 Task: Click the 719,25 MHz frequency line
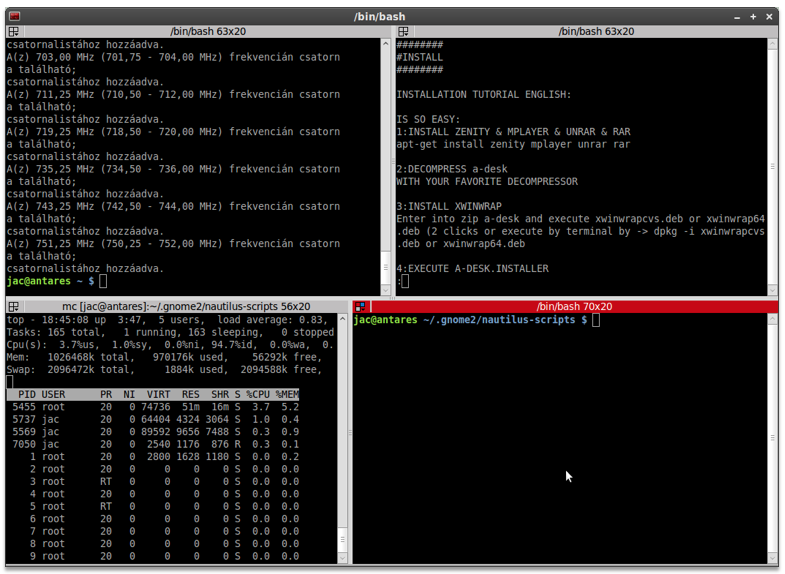(x=173, y=132)
